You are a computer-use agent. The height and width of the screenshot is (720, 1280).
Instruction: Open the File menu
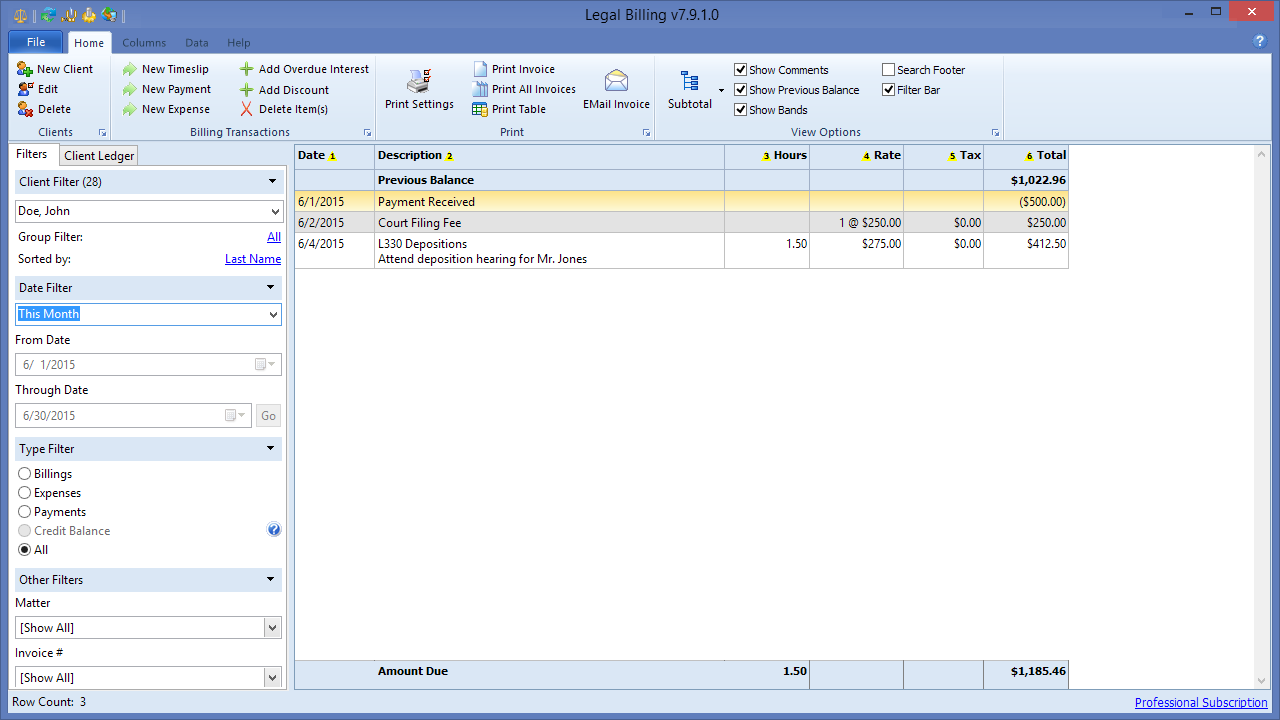(x=36, y=42)
